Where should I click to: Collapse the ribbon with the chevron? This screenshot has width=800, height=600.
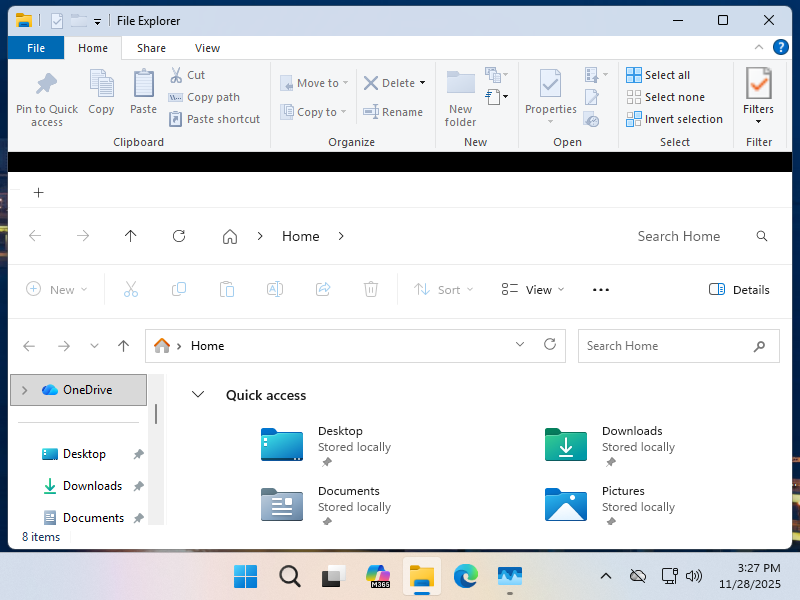(x=759, y=47)
